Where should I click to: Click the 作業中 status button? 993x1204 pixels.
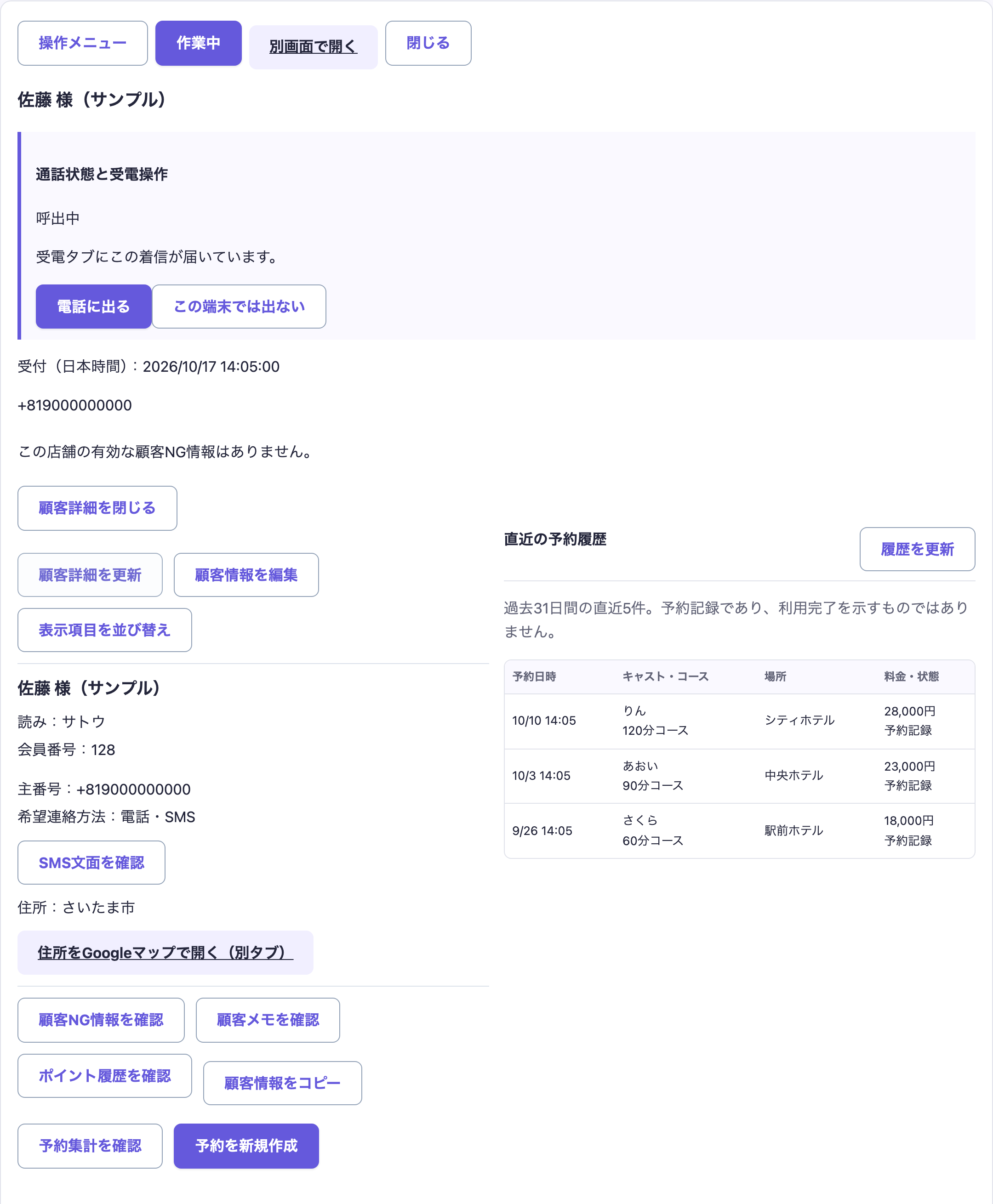(199, 44)
